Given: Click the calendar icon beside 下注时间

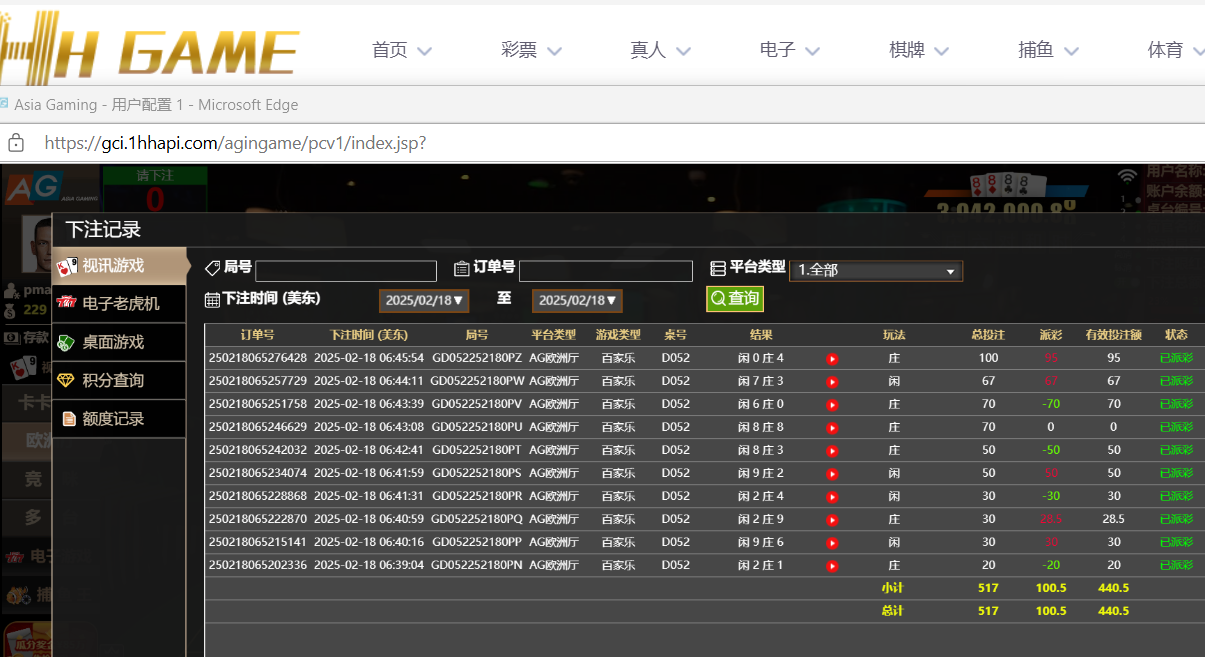Looking at the screenshot, I should coord(212,299).
